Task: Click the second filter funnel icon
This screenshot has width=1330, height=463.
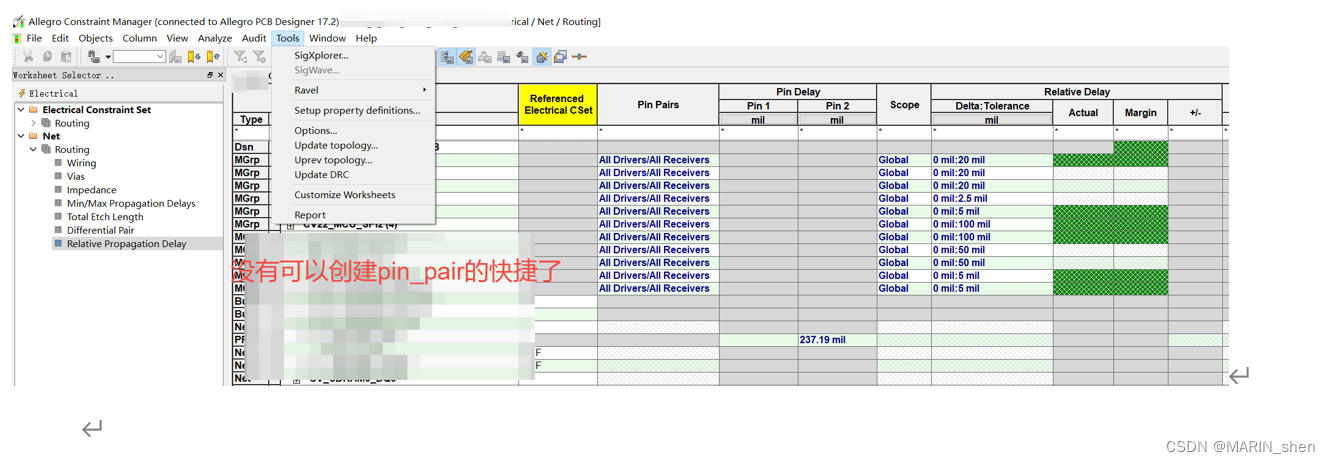Action: point(259,57)
